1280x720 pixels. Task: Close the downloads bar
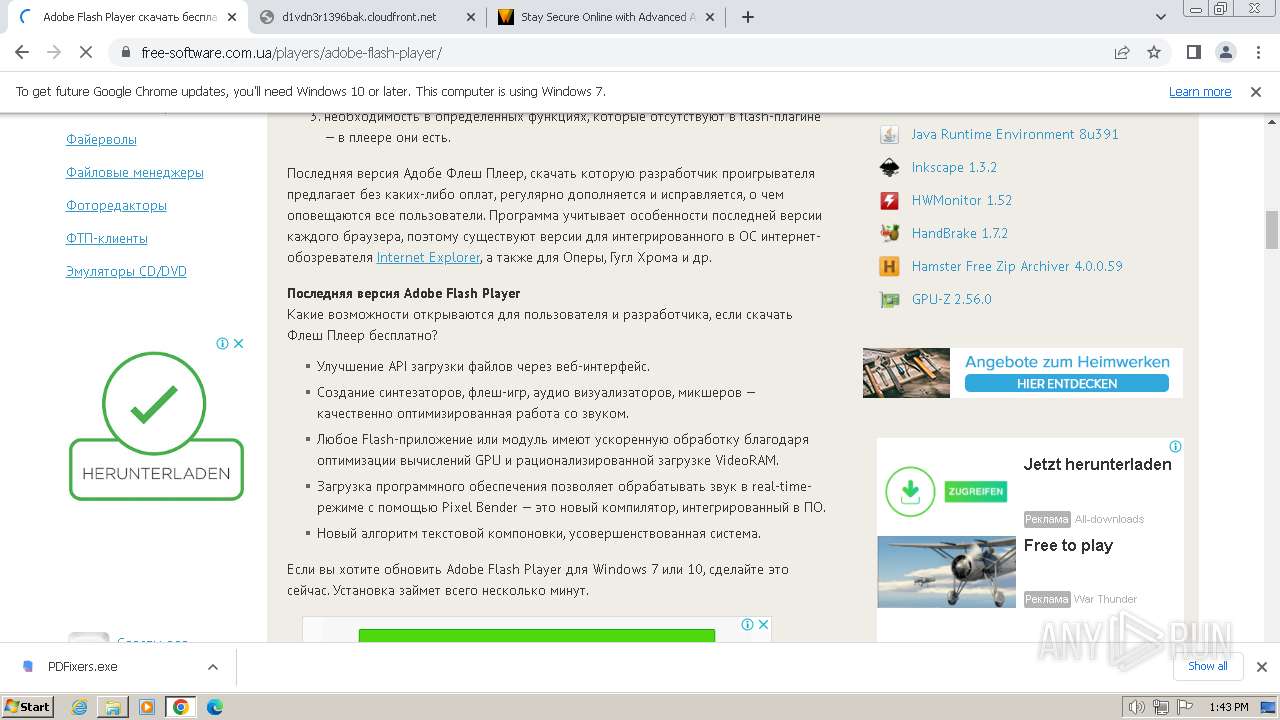coord(1261,667)
